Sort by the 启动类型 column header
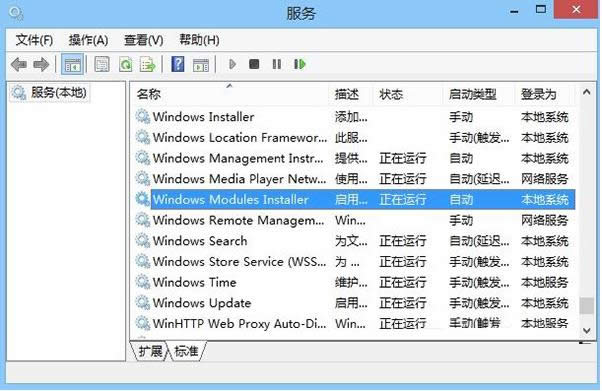Image resolution: width=602 pixels, height=391 pixels. 478,94
